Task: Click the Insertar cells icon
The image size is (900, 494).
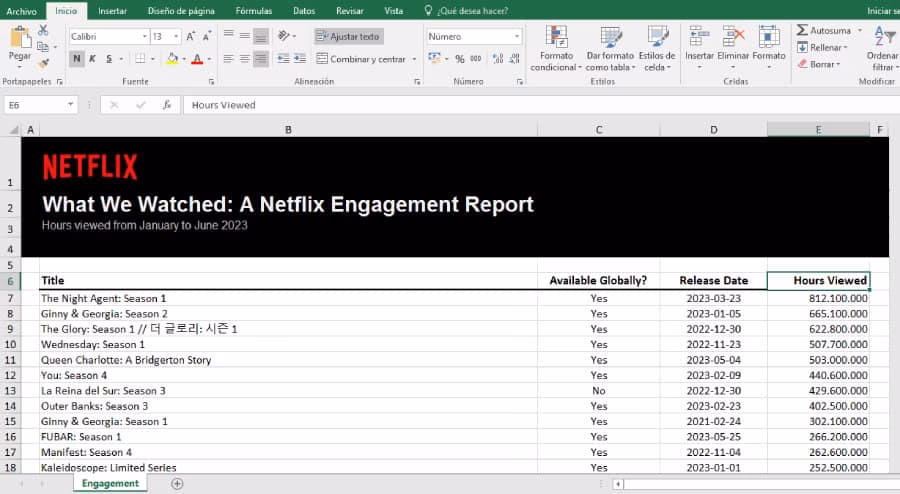Action: click(x=699, y=37)
